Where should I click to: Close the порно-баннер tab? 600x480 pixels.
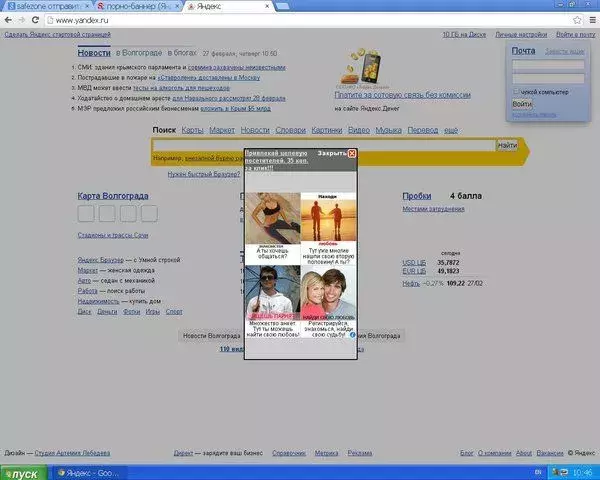[x=177, y=7]
